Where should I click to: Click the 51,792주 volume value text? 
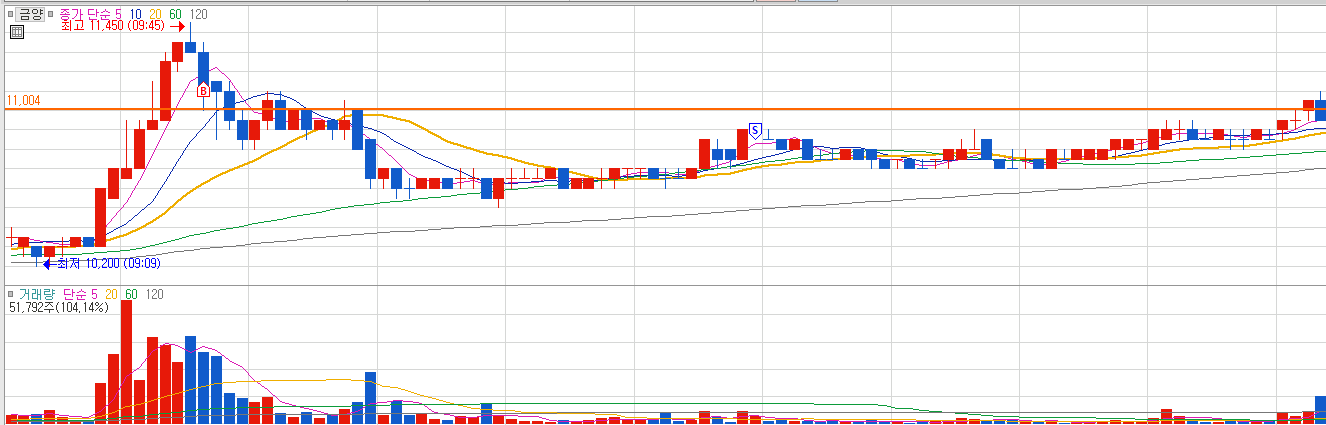pyautogui.click(x=33, y=307)
